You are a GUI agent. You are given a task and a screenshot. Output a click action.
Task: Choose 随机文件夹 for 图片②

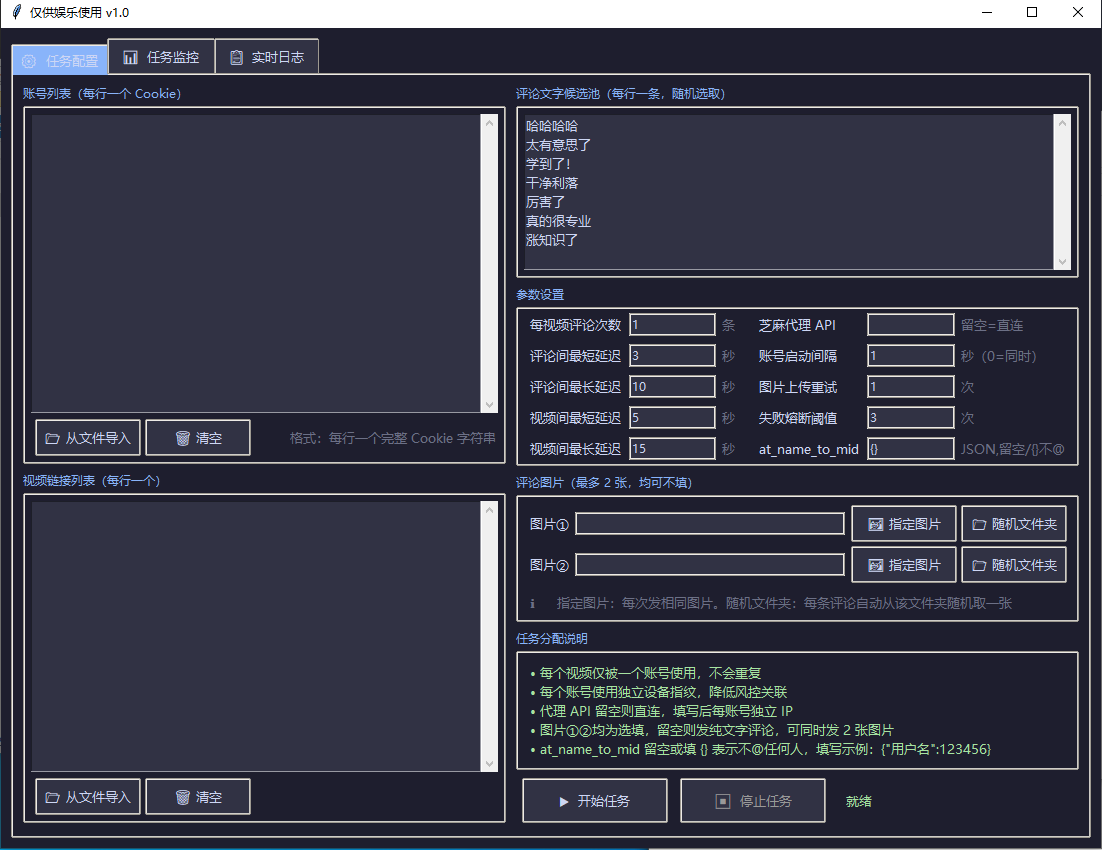click(x=1013, y=565)
